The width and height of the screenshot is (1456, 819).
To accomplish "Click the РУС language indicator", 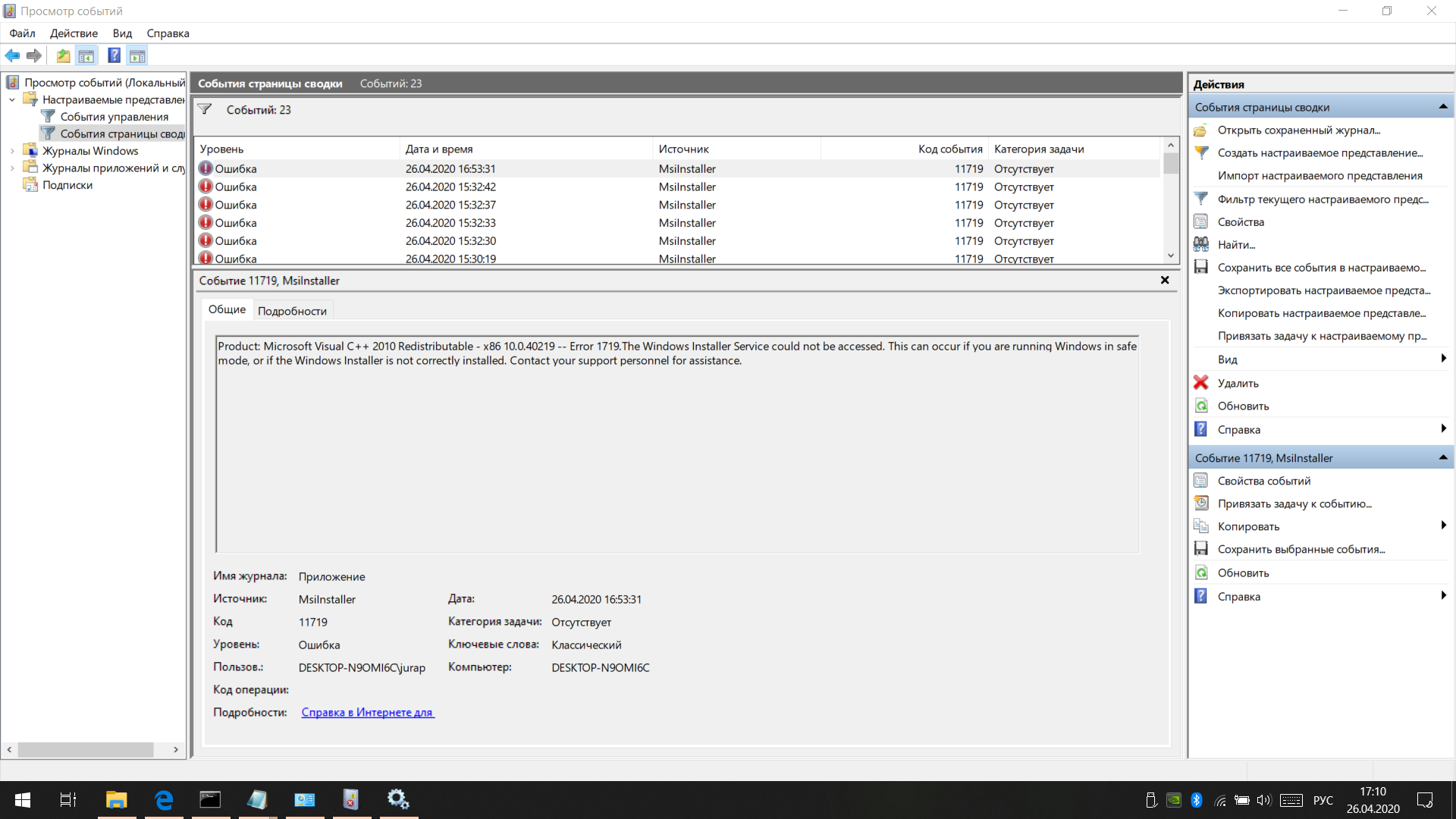I will pos(1323,800).
